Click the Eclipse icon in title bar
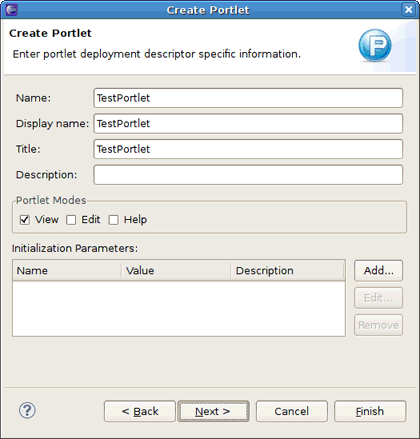The width and height of the screenshot is (420, 439). (x=12, y=9)
